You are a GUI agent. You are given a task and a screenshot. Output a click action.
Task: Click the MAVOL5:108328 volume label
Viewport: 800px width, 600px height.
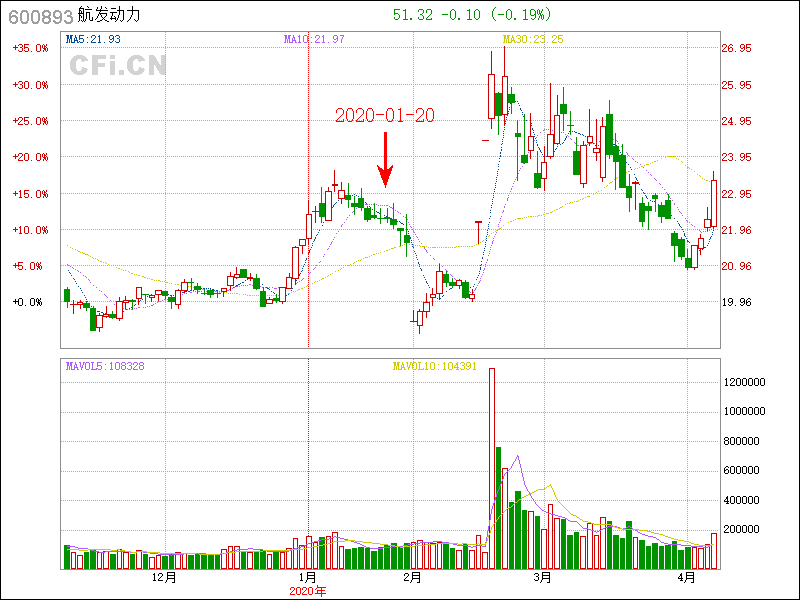tap(105, 366)
